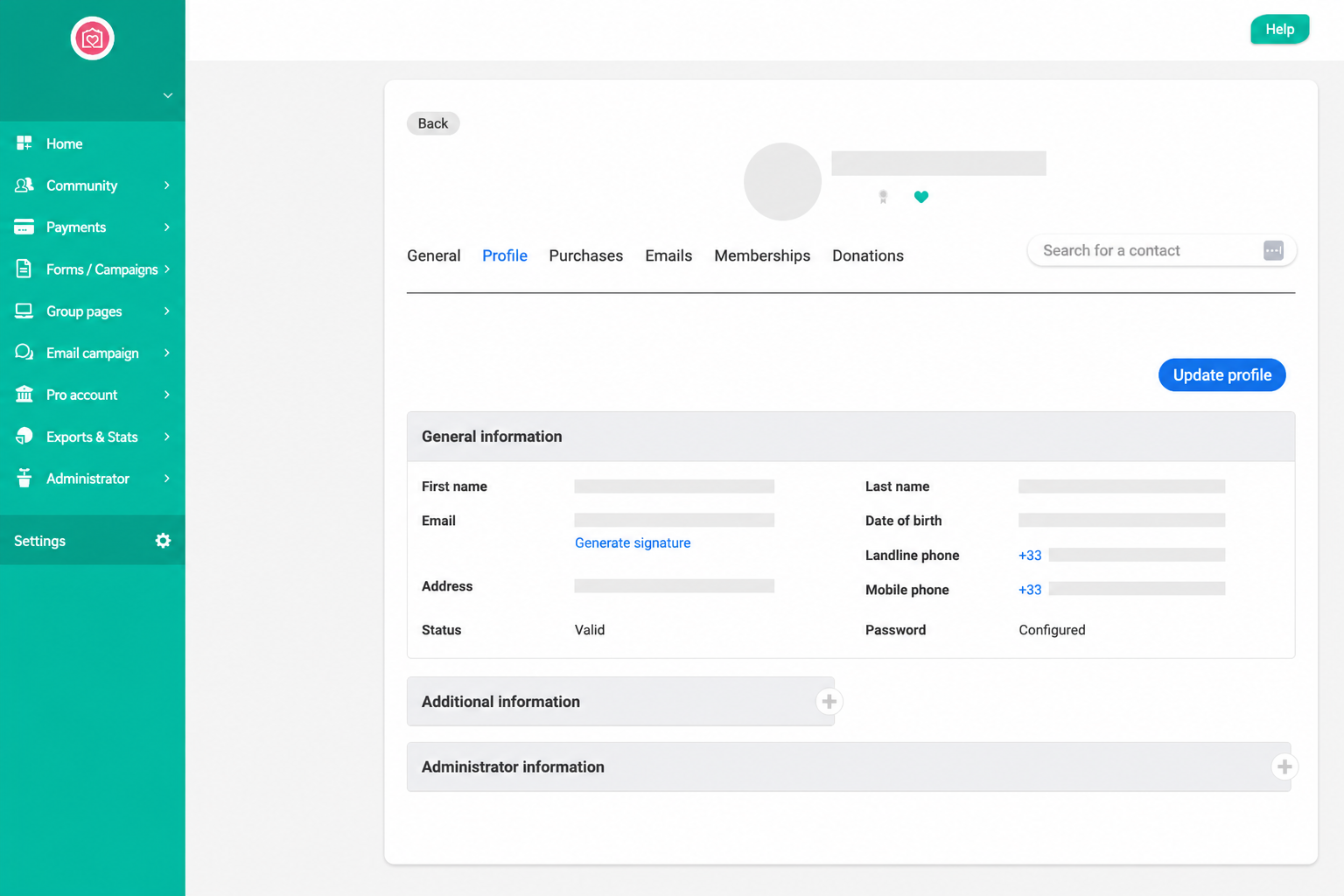Click the Exports & Stats chart icon
The width and height of the screenshot is (1344, 896).
point(24,436)
